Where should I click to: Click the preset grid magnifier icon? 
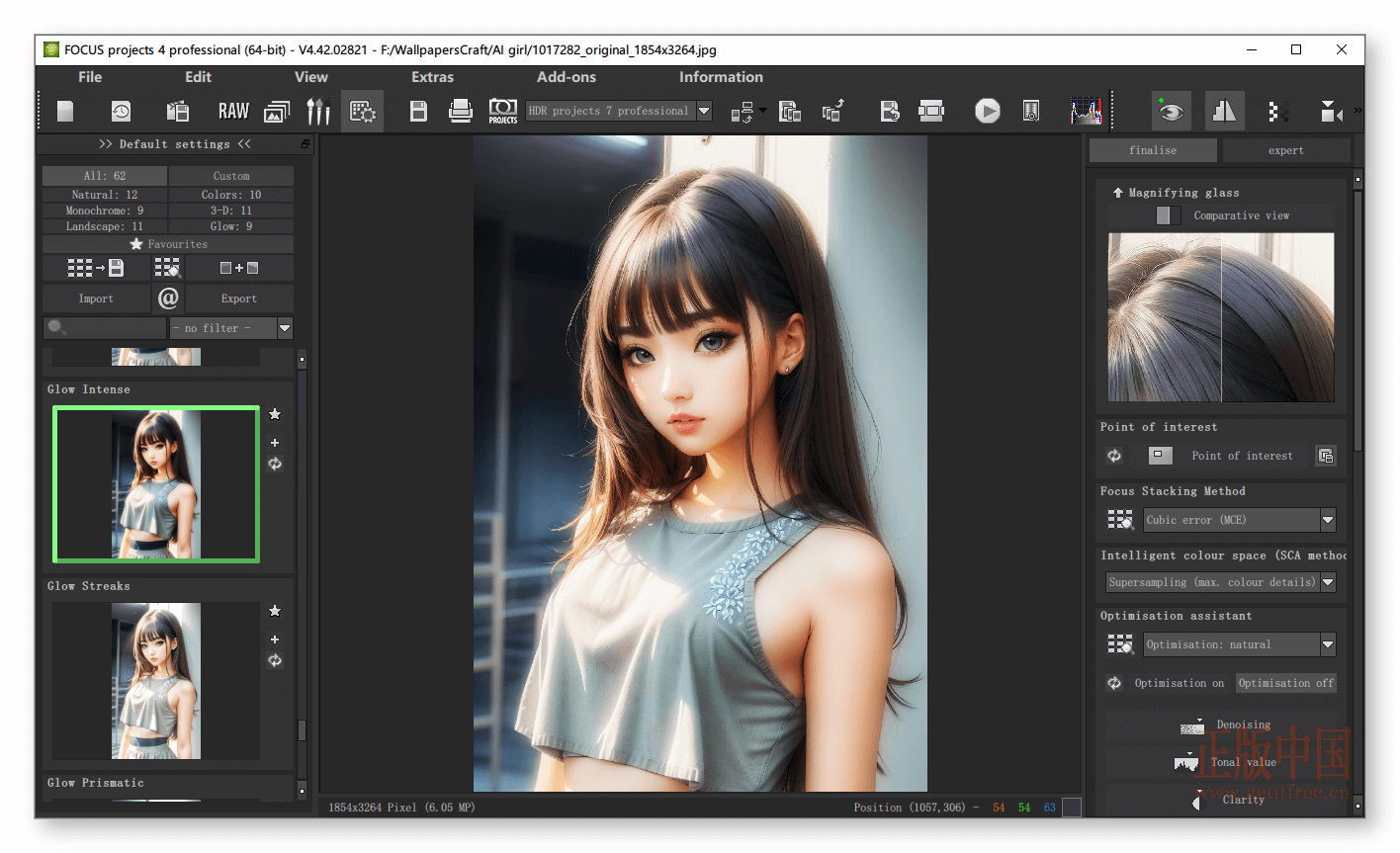click(167, 268)
